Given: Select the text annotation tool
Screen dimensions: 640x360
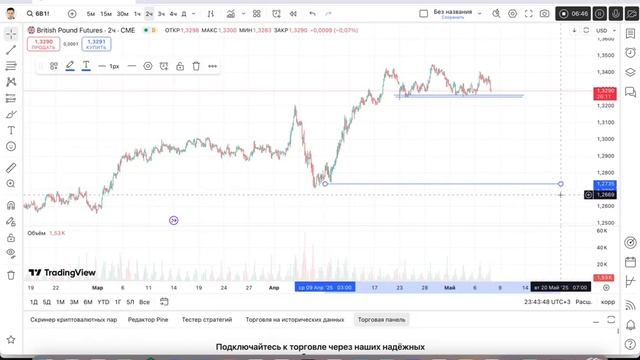Looking at the screenshot, I should coord(11,130).
